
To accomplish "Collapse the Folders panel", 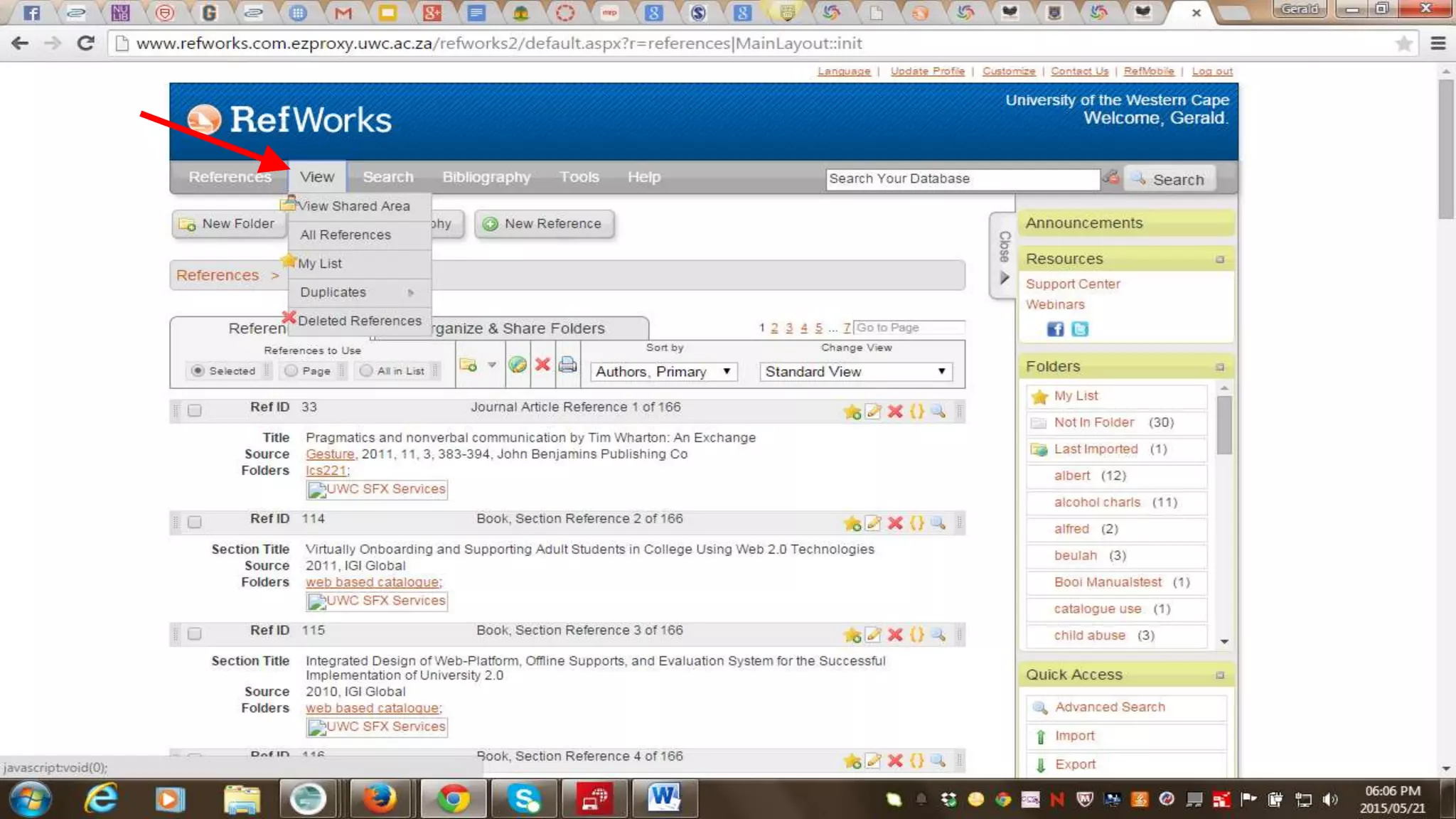I will (x=1220, y=367).
